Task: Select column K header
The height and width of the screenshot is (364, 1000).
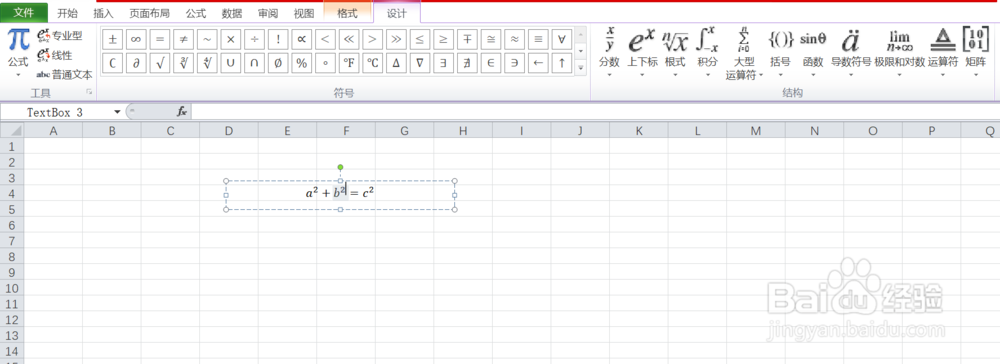Action: coord(638,131)
